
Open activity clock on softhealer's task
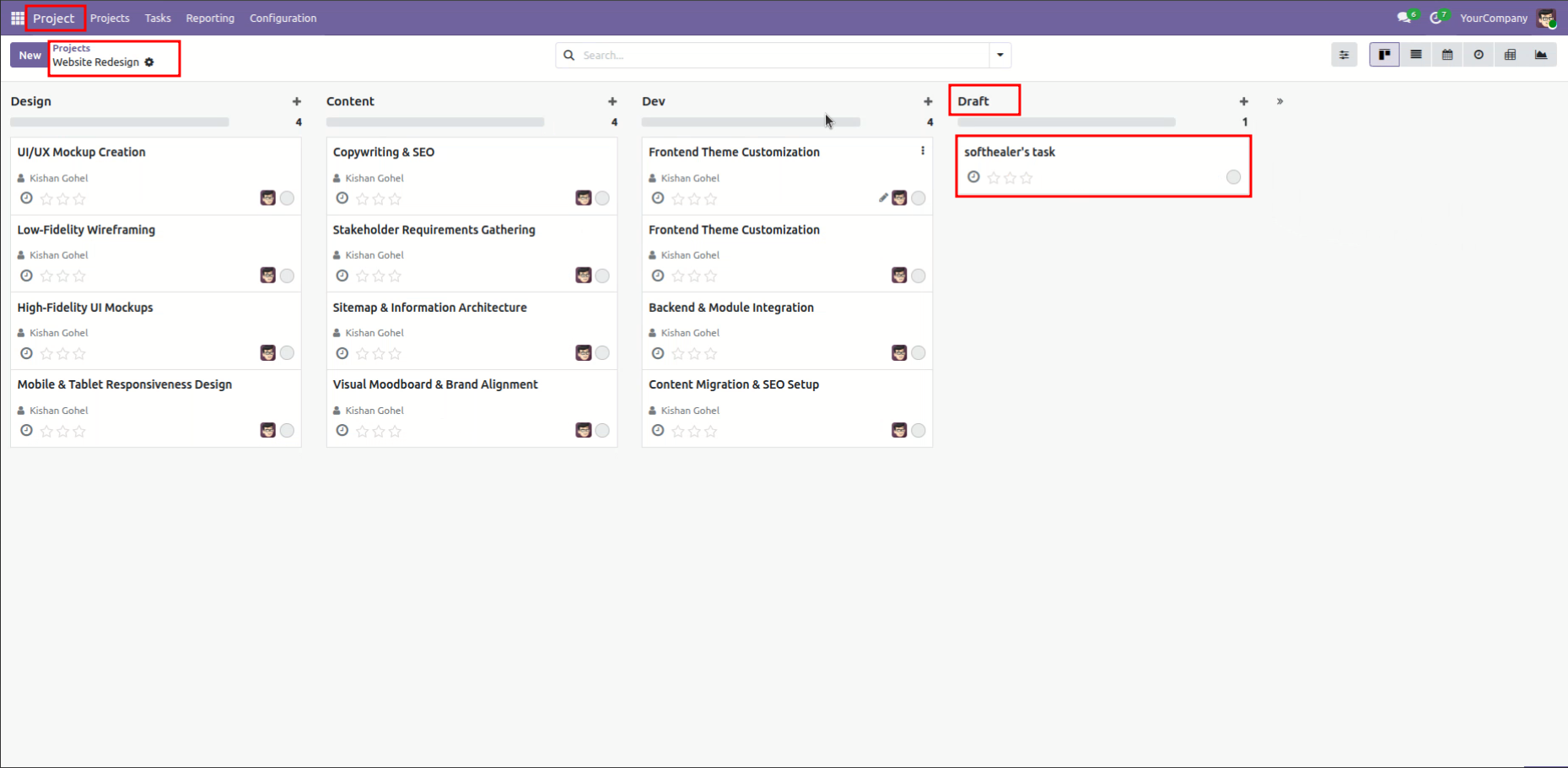click(x=973, y=177)
